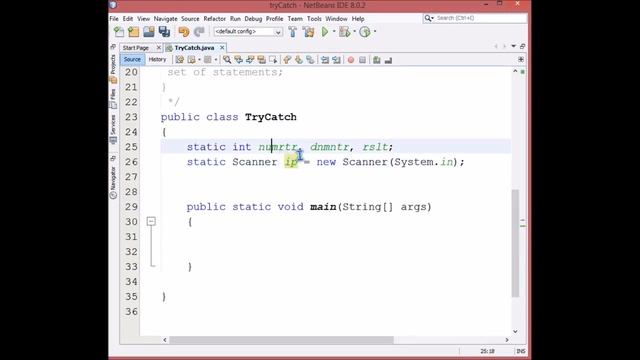The image size is (640, 360).
Task: Click the Last Edit icon in editor toolbar
Action: (180, 60)
